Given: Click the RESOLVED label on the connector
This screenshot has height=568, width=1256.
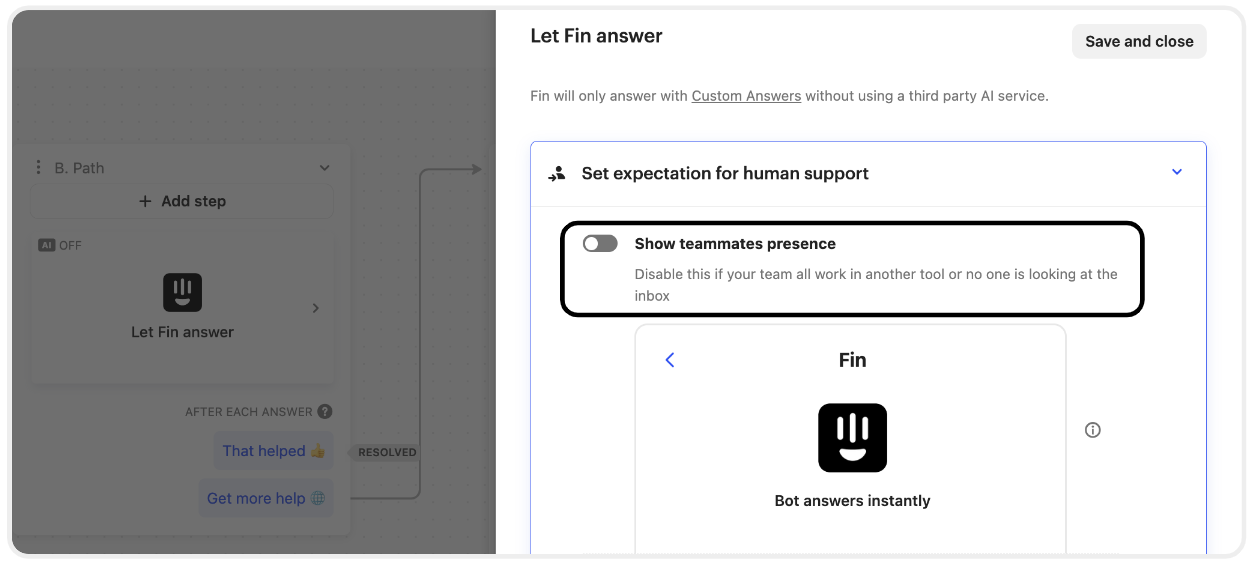Looking at the screenshot, I should (387, 452).
